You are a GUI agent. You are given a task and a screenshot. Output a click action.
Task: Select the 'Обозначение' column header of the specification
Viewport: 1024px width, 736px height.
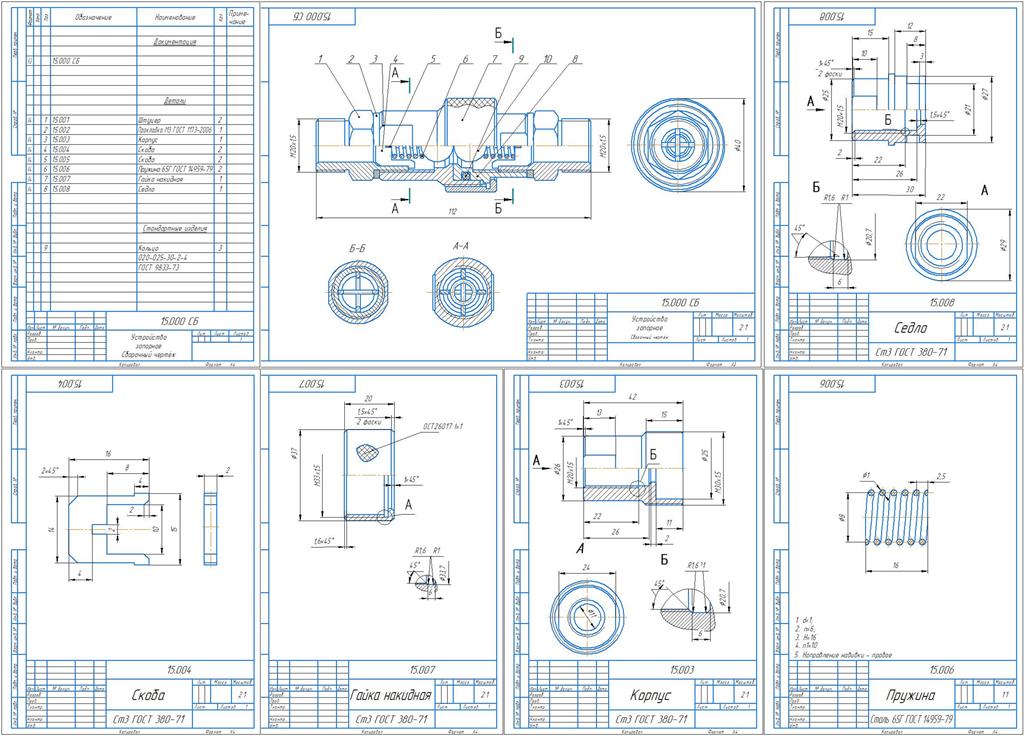pos(93,18)
